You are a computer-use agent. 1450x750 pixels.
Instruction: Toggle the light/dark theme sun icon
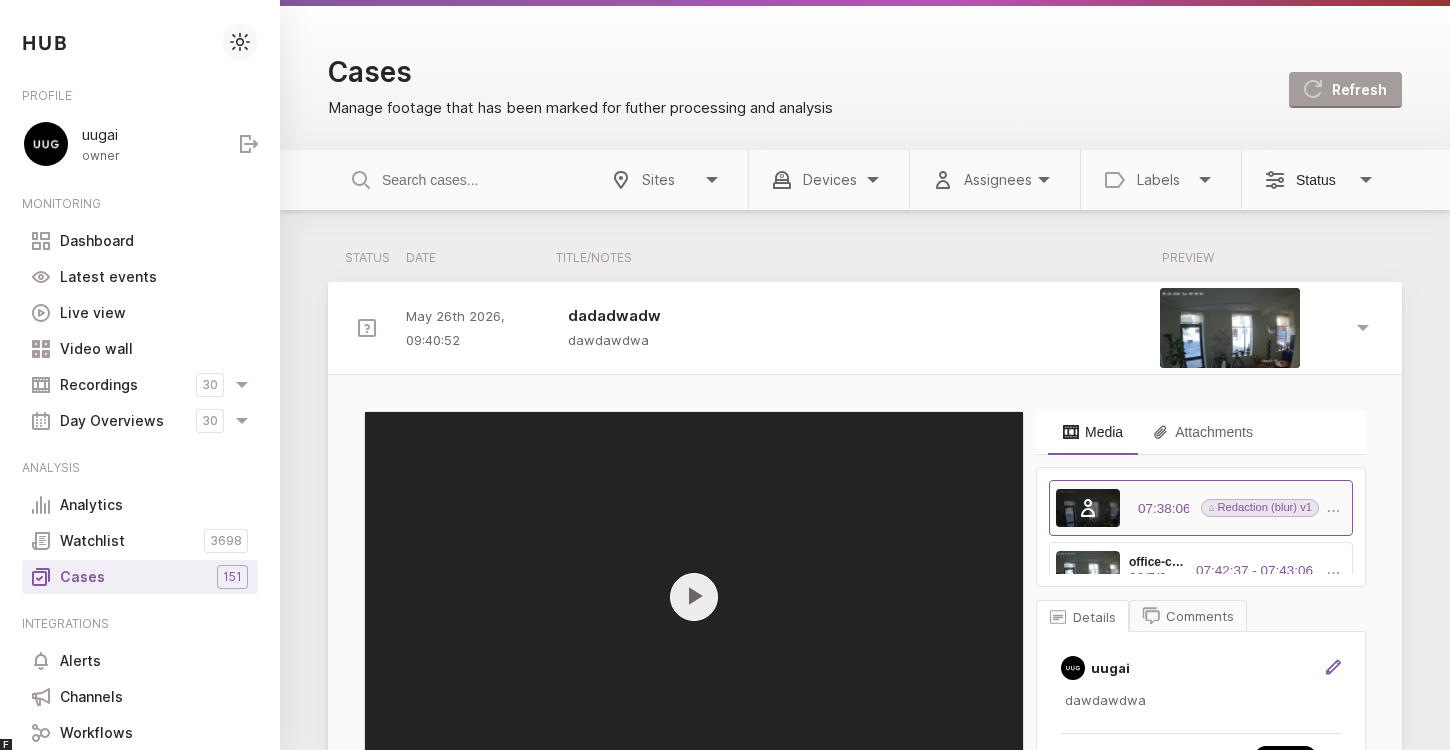click(x=240, y=42)
